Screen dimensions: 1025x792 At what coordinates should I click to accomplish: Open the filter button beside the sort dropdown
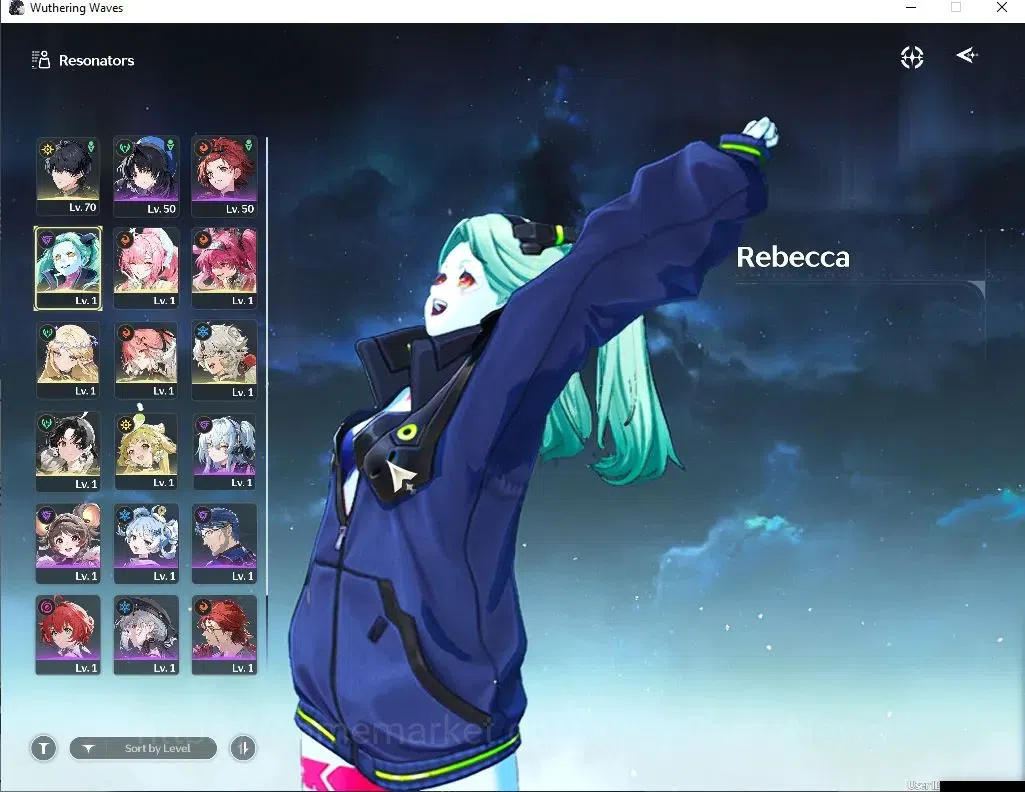click(44, 748)
